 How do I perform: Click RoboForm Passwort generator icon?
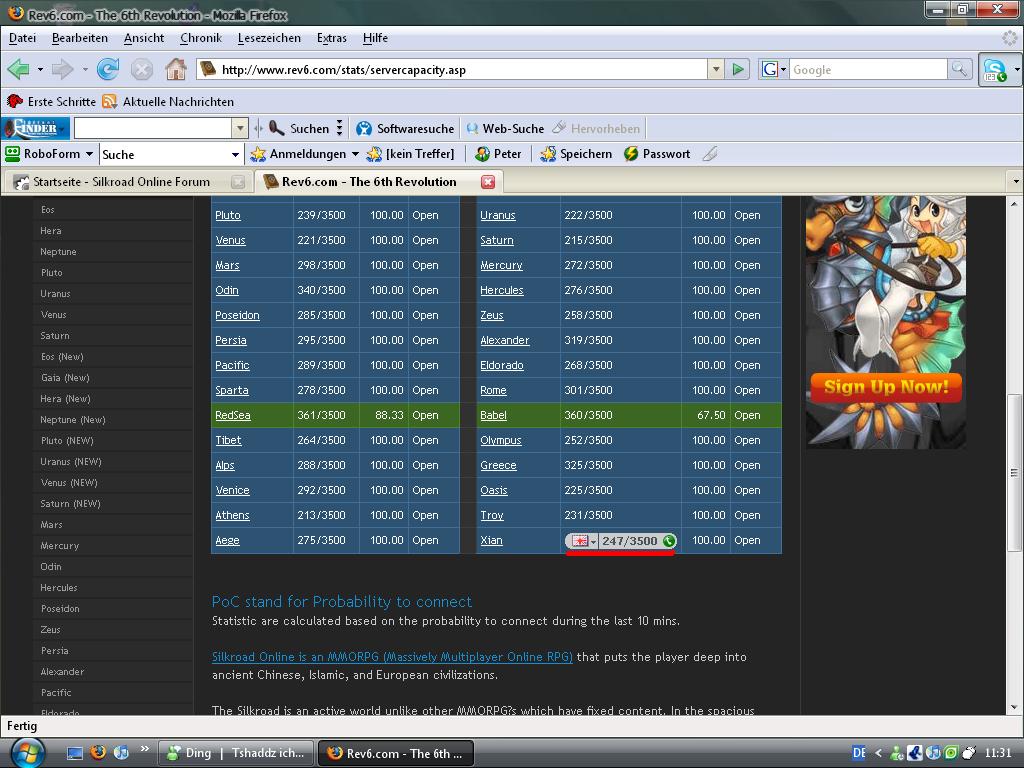coord(656,154)
